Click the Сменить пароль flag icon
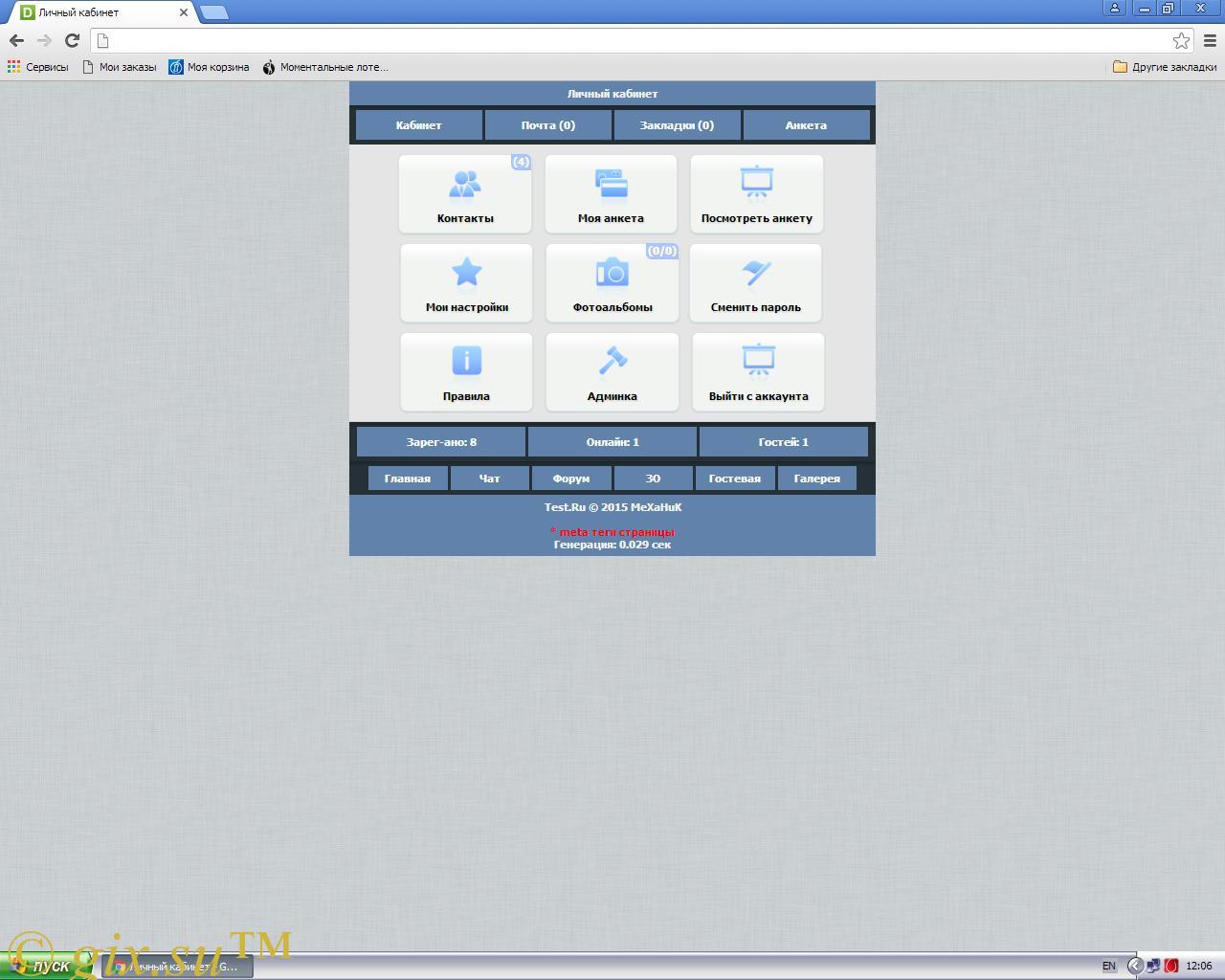This screenshot has width=1225, height=980. [756, 273]
